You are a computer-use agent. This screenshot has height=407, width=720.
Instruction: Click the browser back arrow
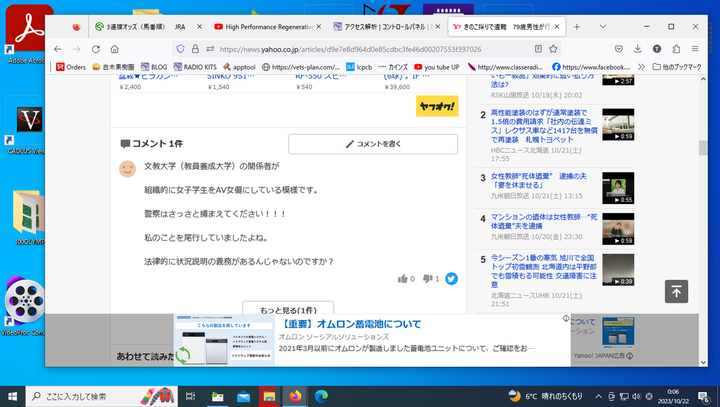click(x=60, y=48)
